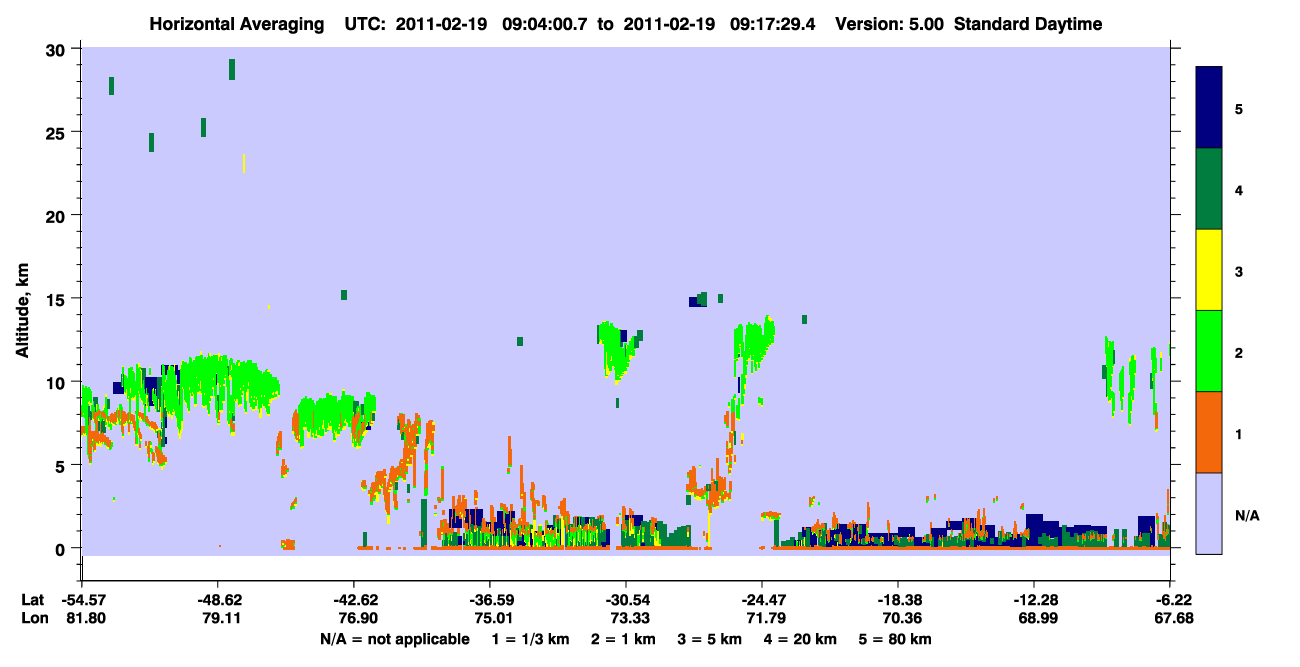Viewport: 1300px width, 667px height.
Task: Click the end time '09:17:29.4'
Action: (x=773, y=24)
